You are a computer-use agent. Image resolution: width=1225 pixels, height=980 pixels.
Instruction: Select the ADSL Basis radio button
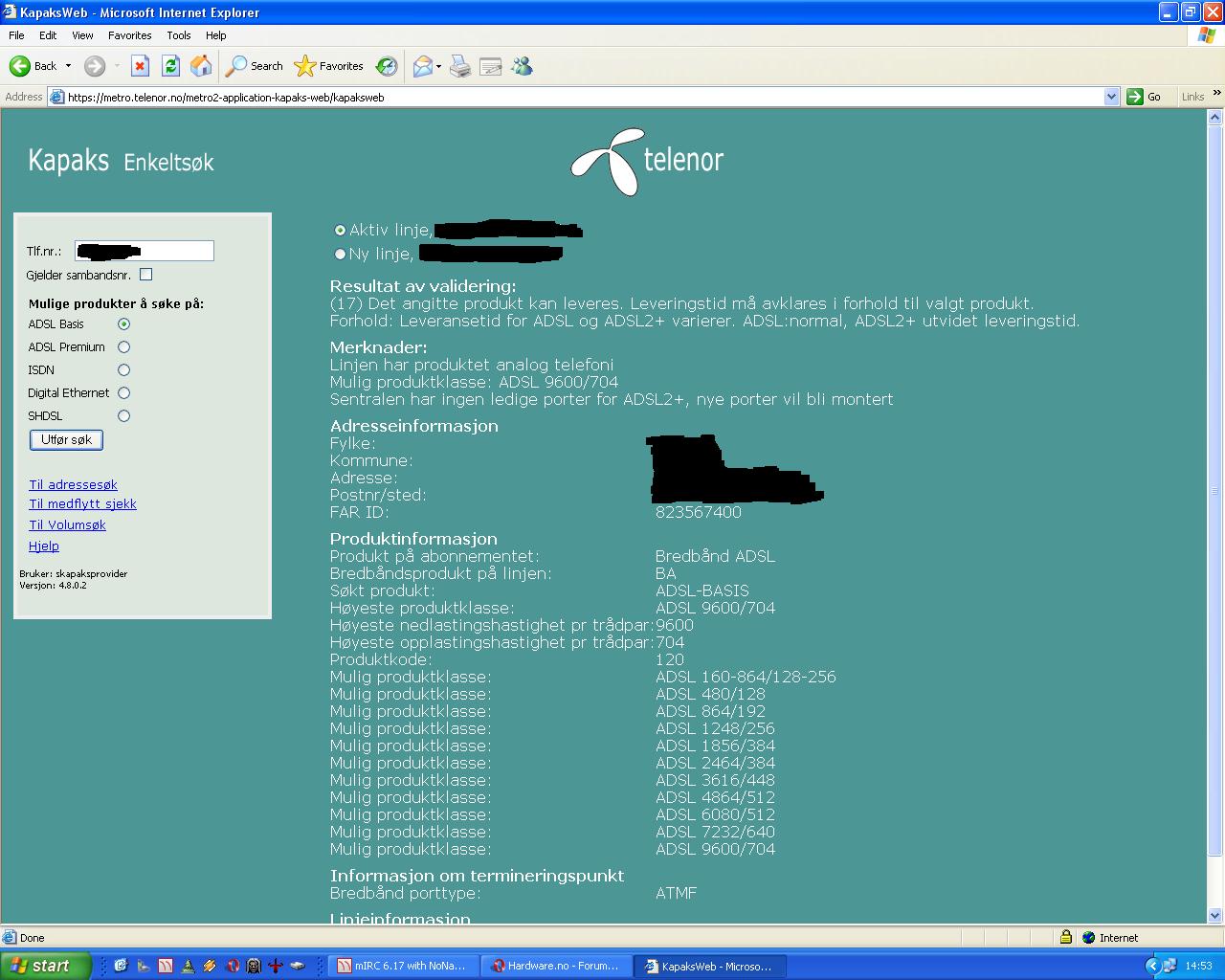[x=123, y=324]
